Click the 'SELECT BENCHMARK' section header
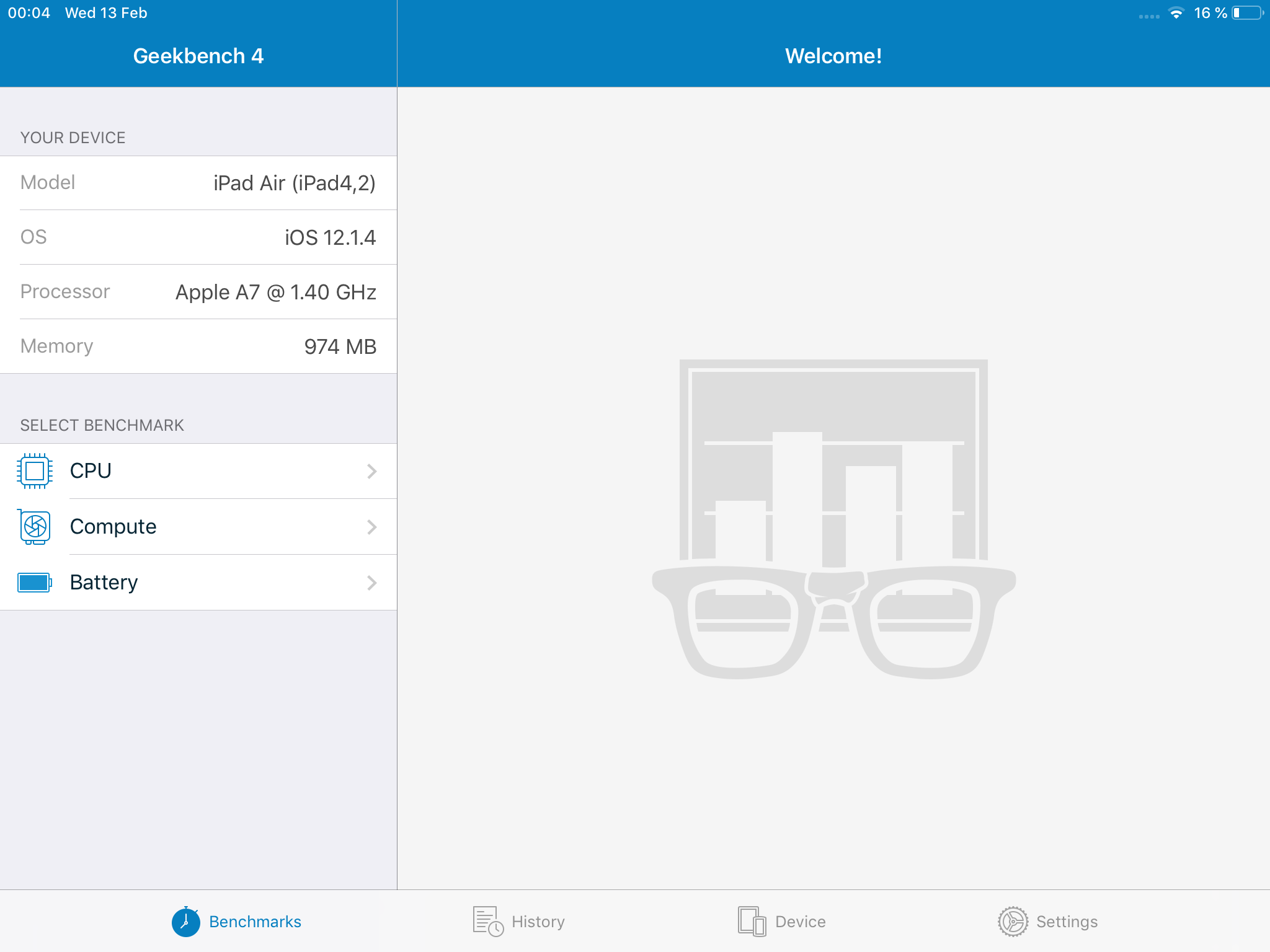Screen dimensions: 1270x952 click(x=102, y=425)
